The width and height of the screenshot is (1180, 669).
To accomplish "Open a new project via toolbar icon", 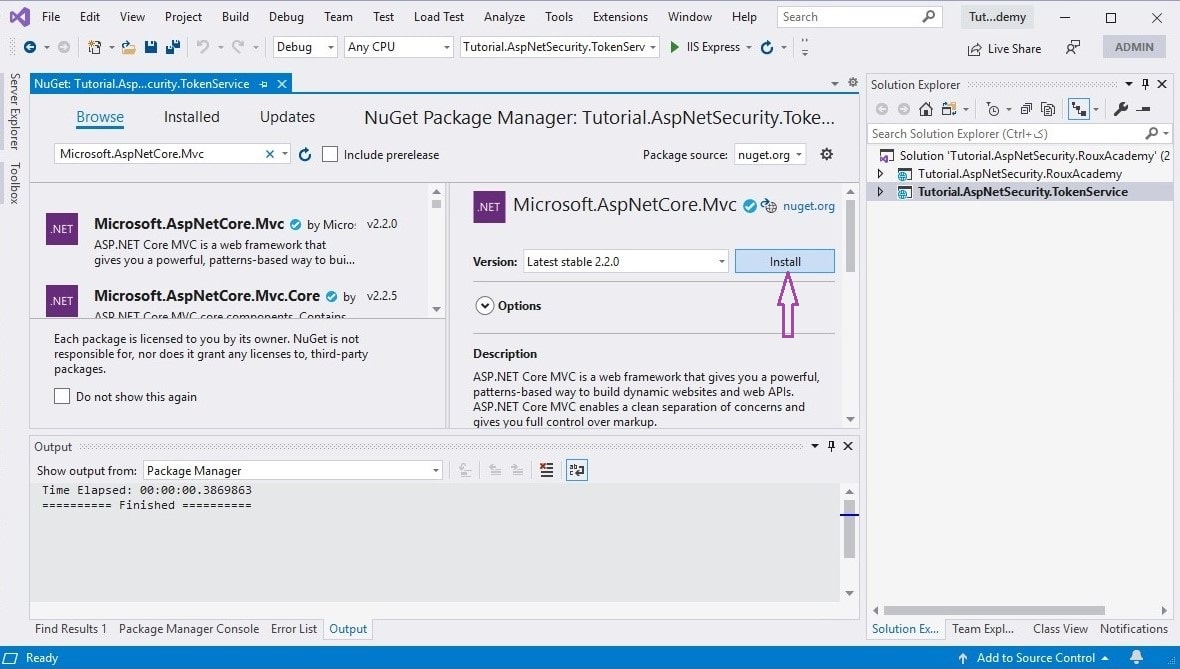I will coord(96,47).
